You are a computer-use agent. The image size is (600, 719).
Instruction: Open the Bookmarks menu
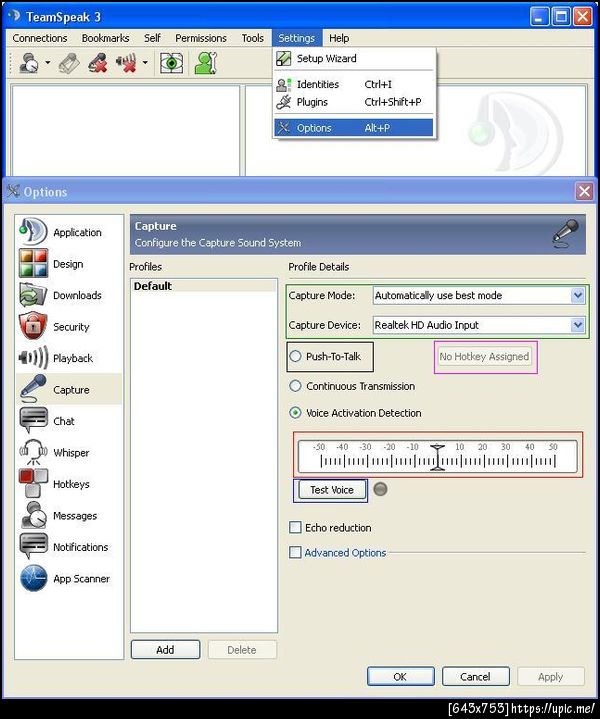click(106, 38)
